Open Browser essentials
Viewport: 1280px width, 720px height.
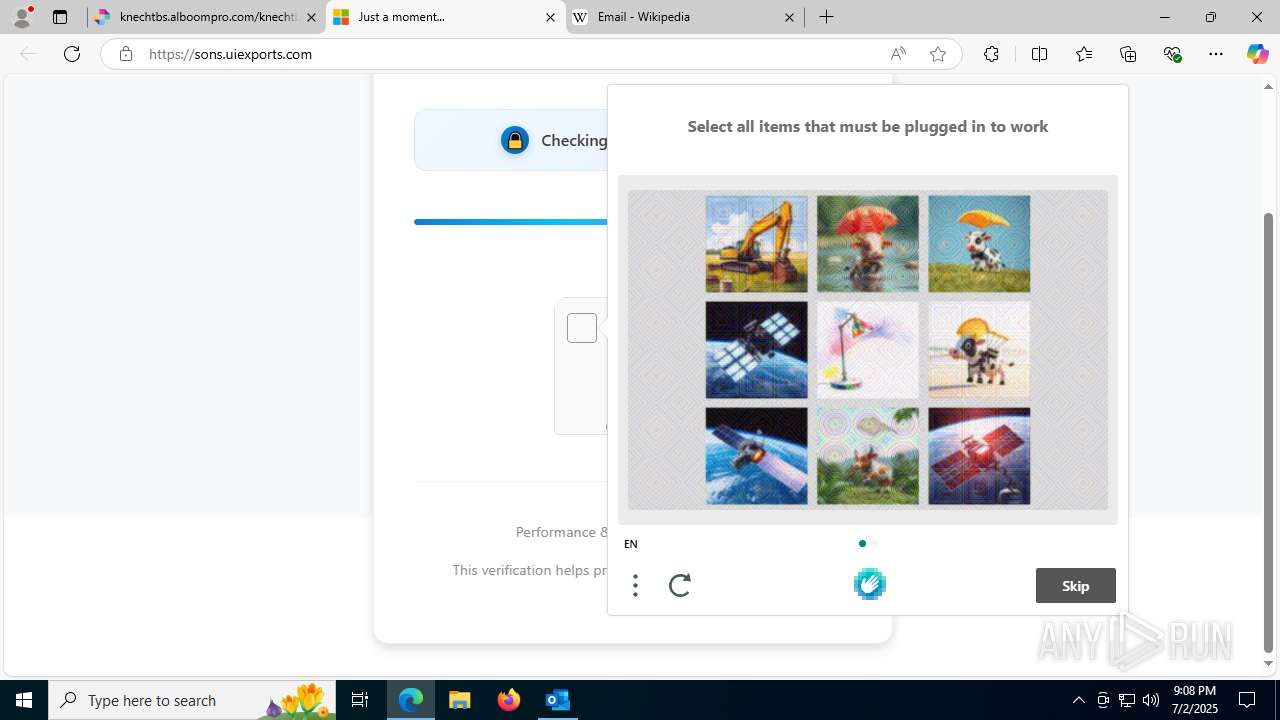1172,54
